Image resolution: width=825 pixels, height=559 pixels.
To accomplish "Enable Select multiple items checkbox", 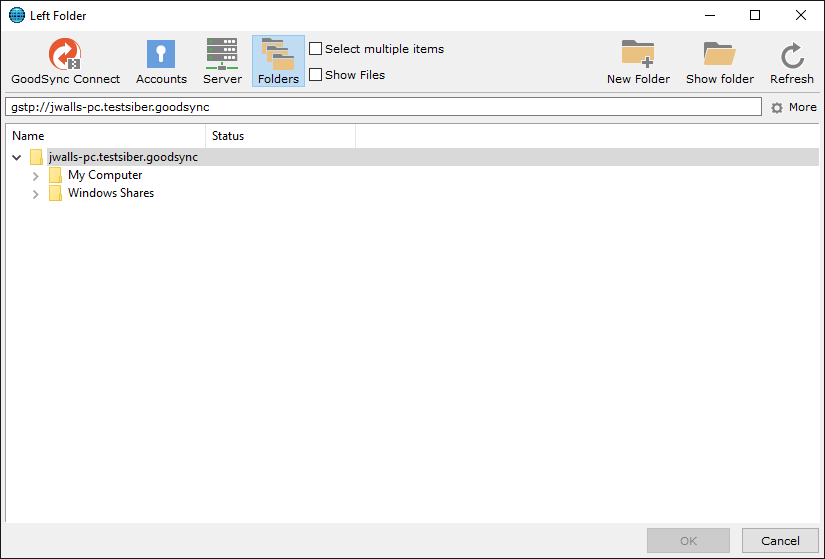I will tap(316, 49).
